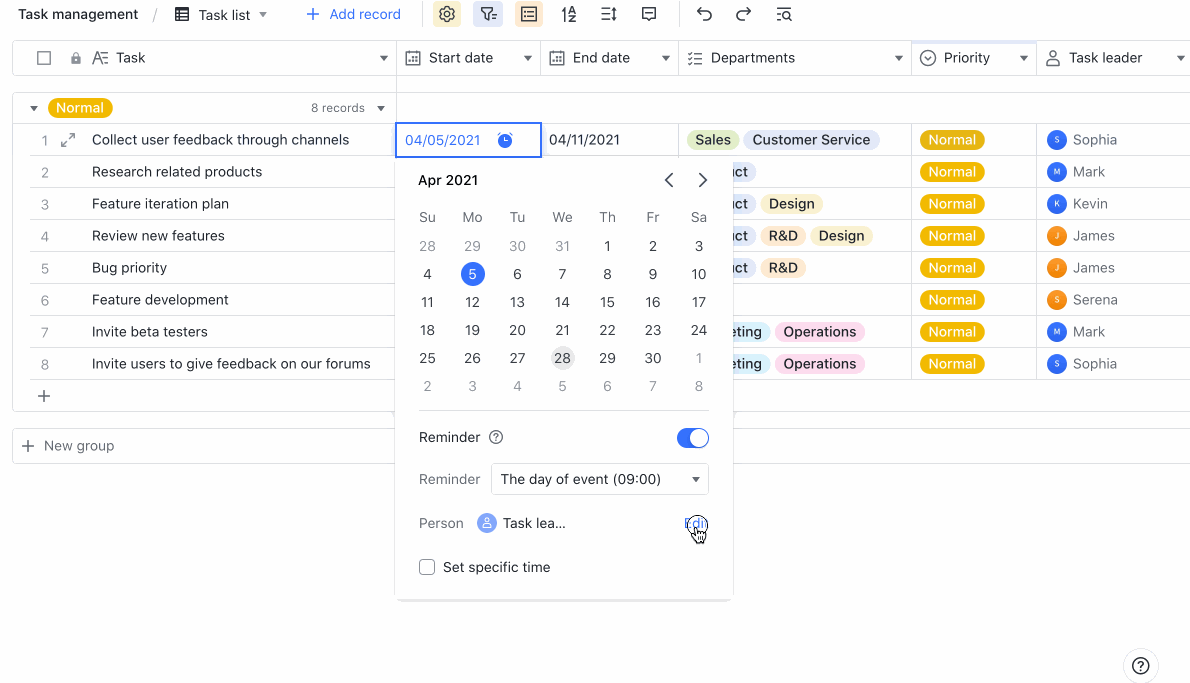Select the Normal priority tag on Bug priority row

[x=951, y=267]
